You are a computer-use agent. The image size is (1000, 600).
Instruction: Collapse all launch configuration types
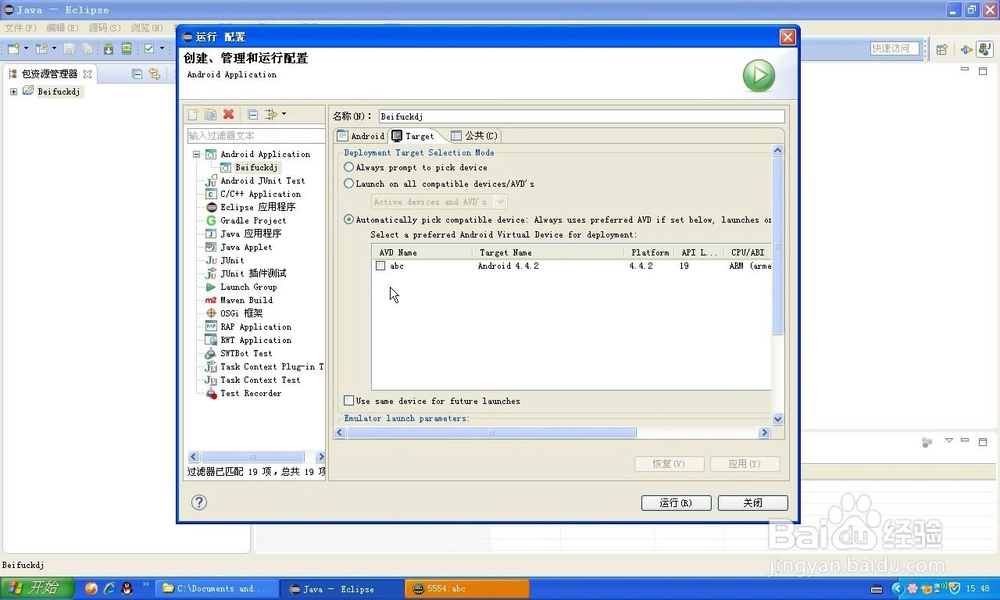(x=253, y=115)
